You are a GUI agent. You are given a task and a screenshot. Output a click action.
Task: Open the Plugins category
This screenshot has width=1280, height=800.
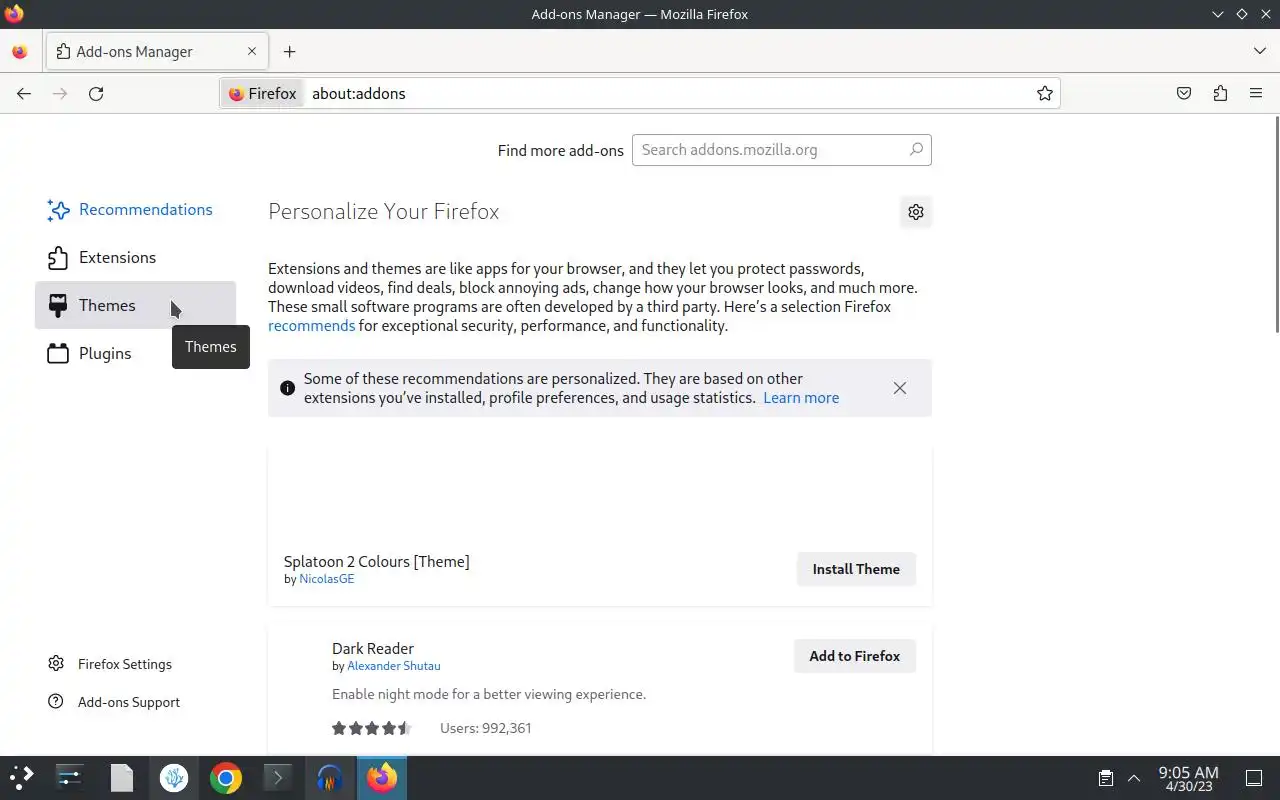135,353
